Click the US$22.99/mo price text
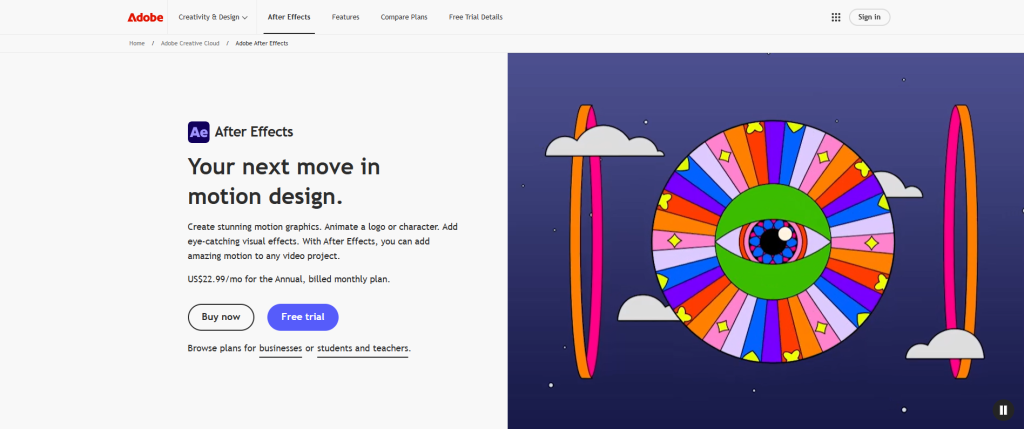 289,279
